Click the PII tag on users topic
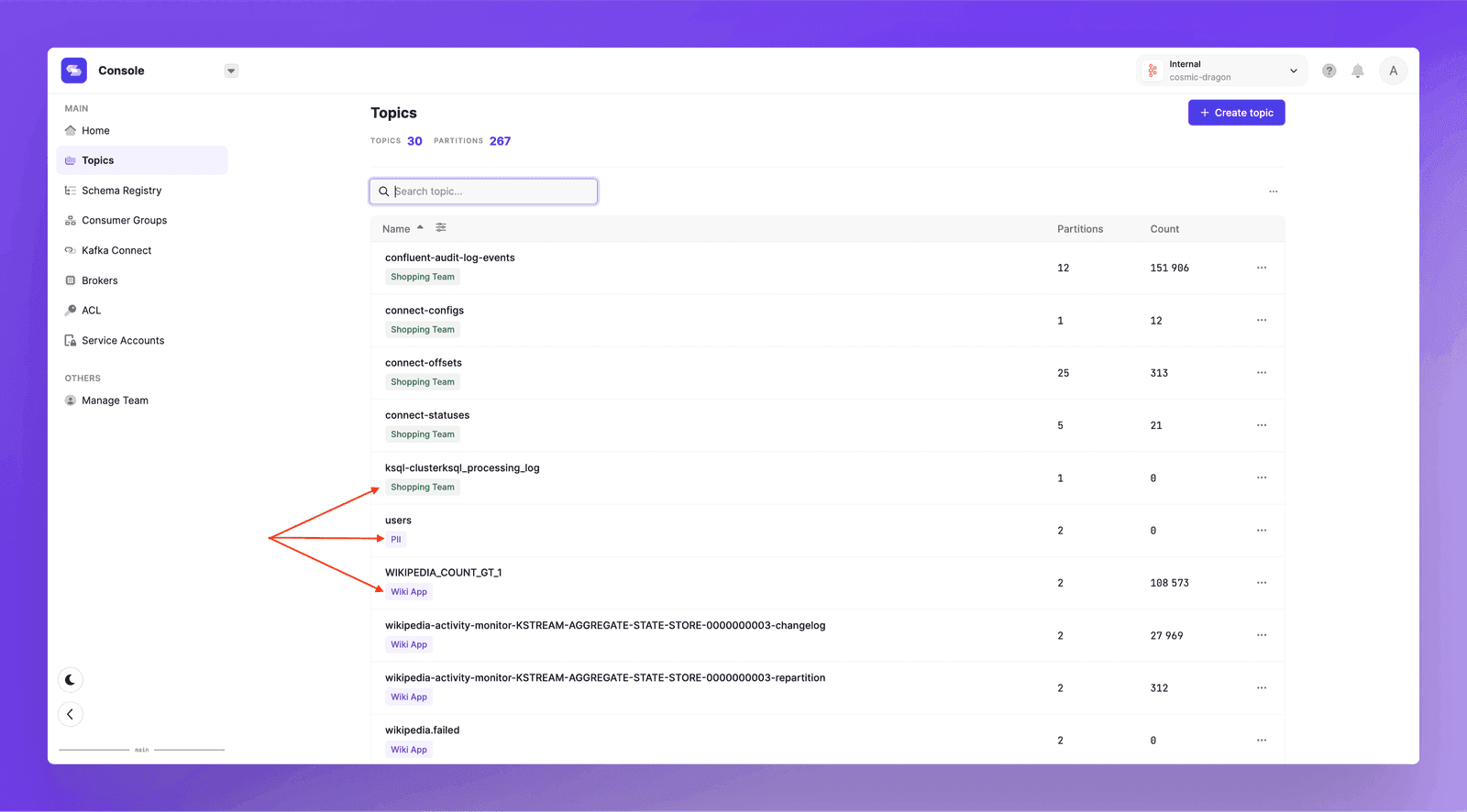 tap(396, 540)
